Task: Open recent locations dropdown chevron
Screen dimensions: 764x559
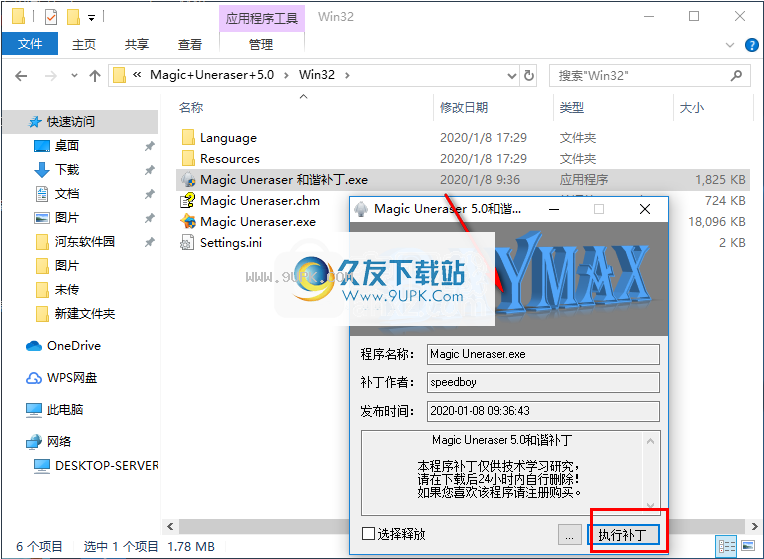Action: [x=74, y=76]
